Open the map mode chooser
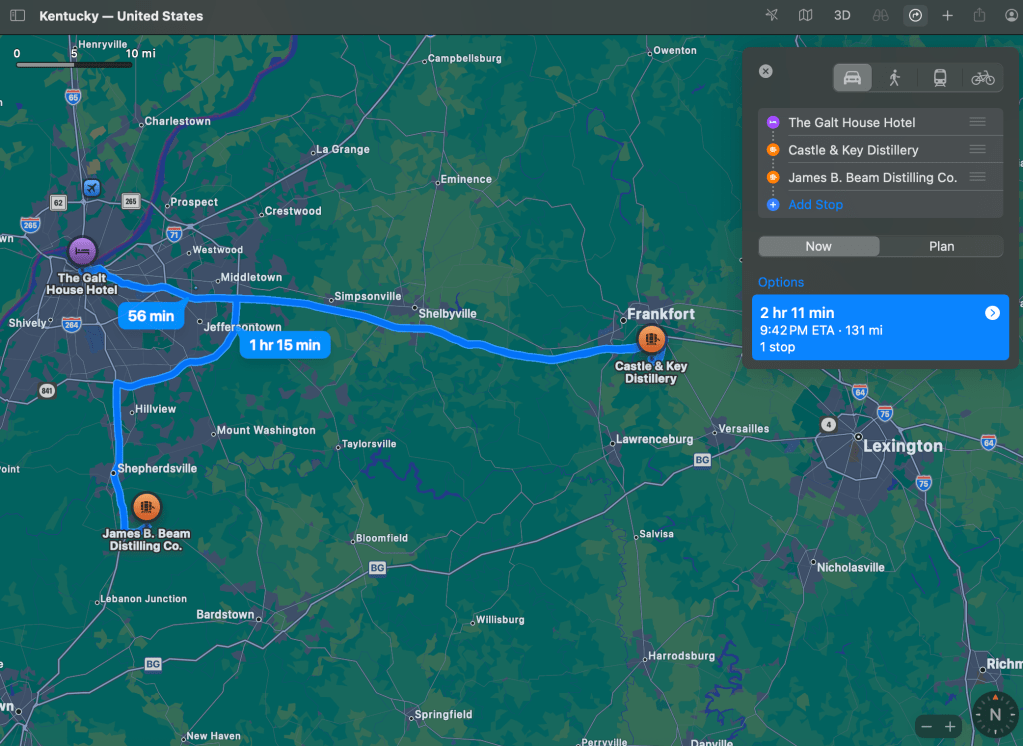1023x746 pixels. [x=805, y=16]
